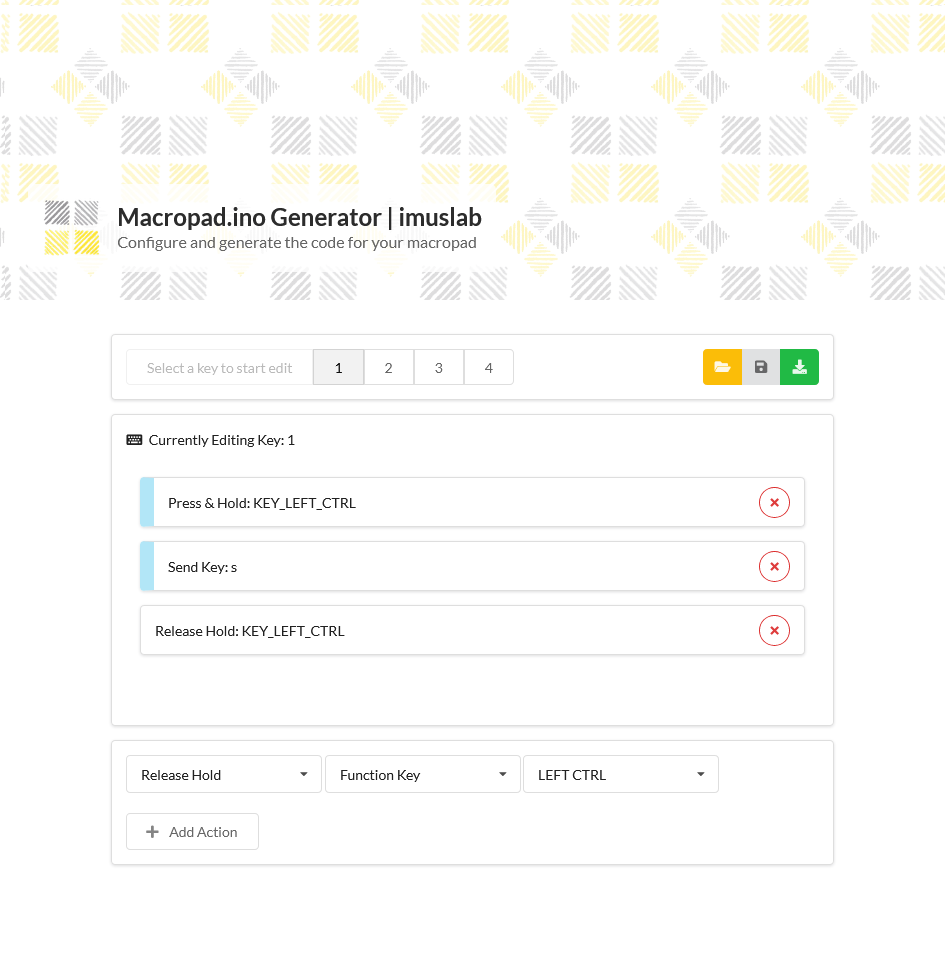
Task: Delete the Send Key: s action
Action: tap(774, 566)
